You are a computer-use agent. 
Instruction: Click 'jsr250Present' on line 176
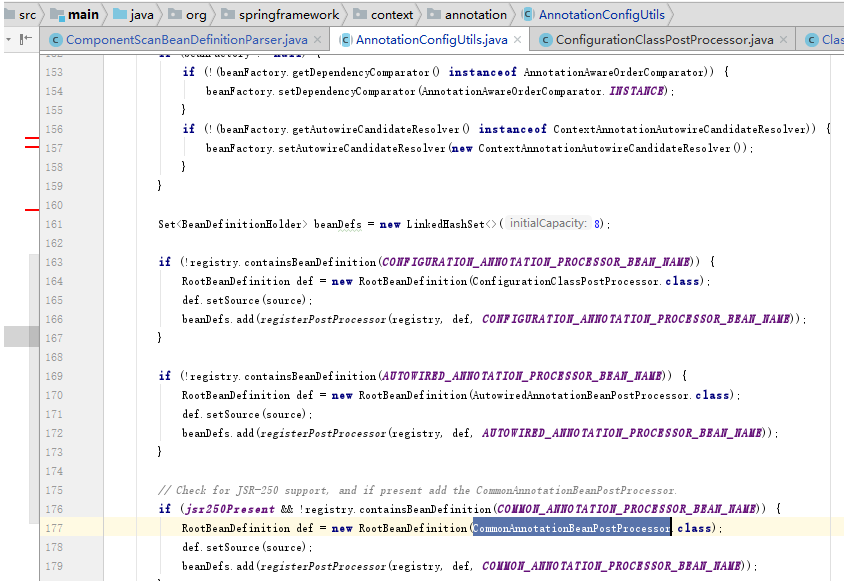tap(230, 509)
